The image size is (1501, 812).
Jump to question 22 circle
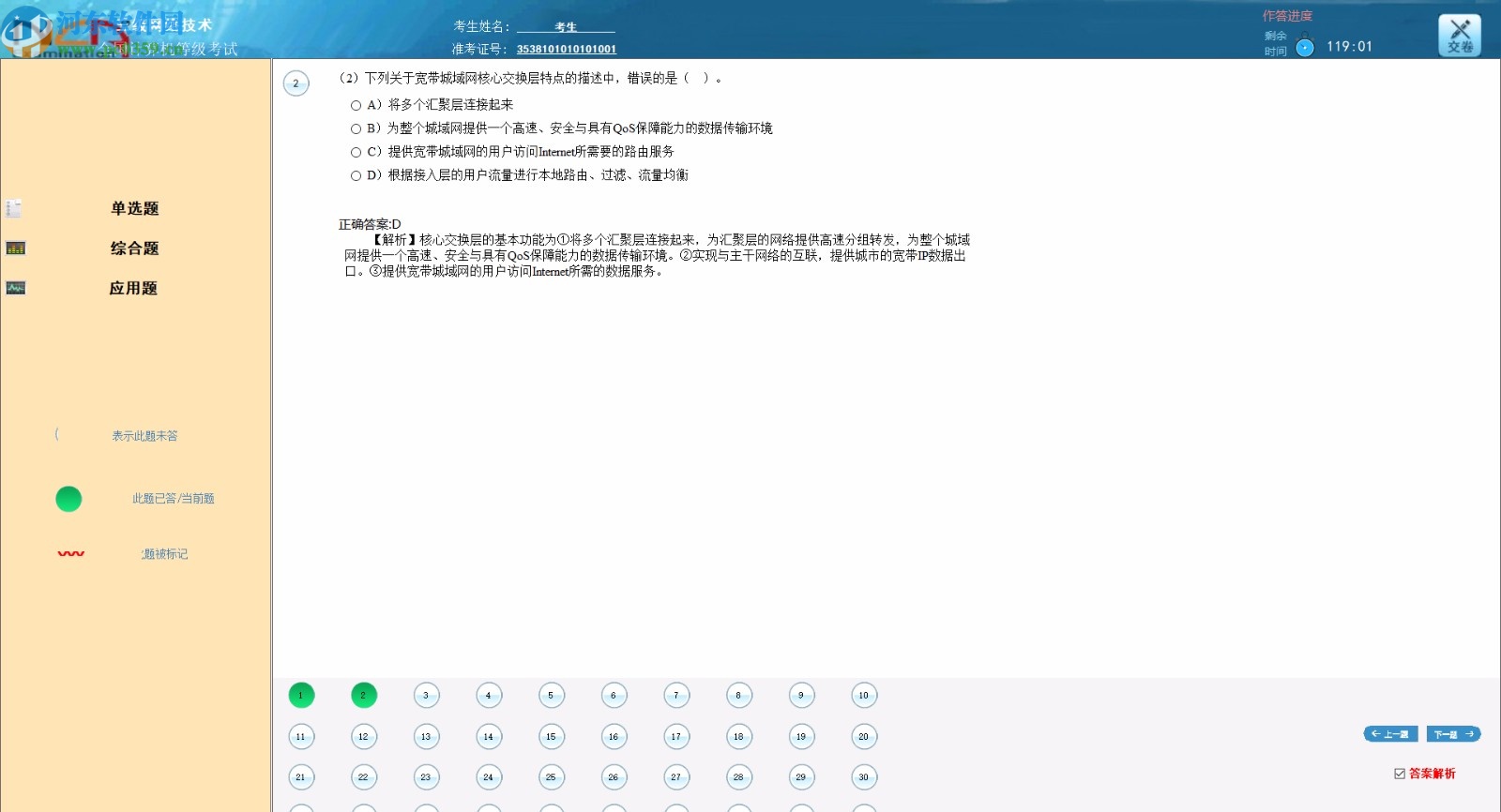364,776
